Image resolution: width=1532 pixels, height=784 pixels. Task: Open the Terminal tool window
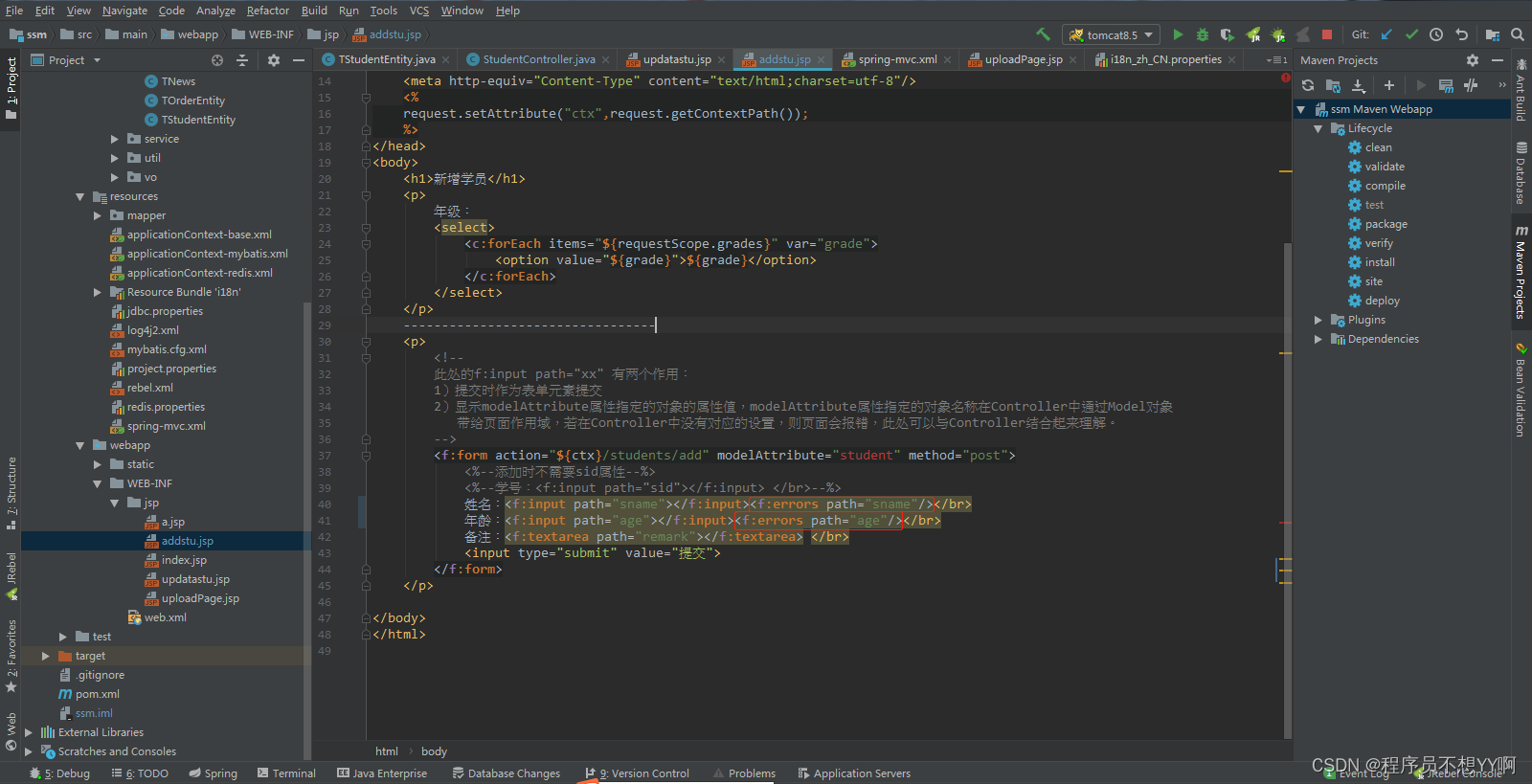(x=285, y=773)
